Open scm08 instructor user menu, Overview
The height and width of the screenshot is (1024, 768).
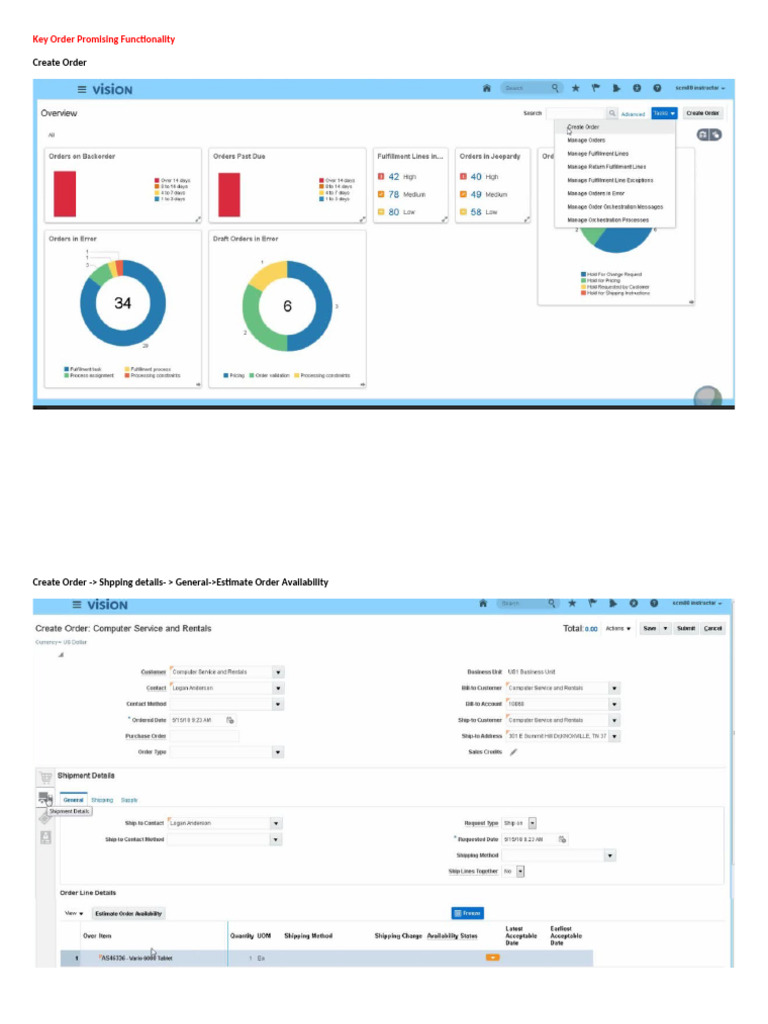(x=700, y=88)
